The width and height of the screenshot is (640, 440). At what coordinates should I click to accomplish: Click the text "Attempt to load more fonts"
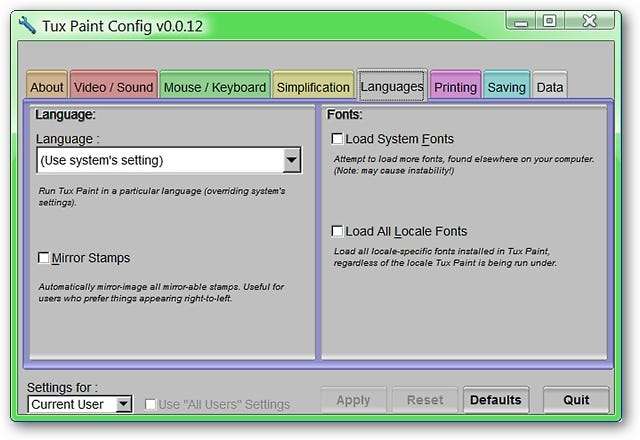[389, 159]
